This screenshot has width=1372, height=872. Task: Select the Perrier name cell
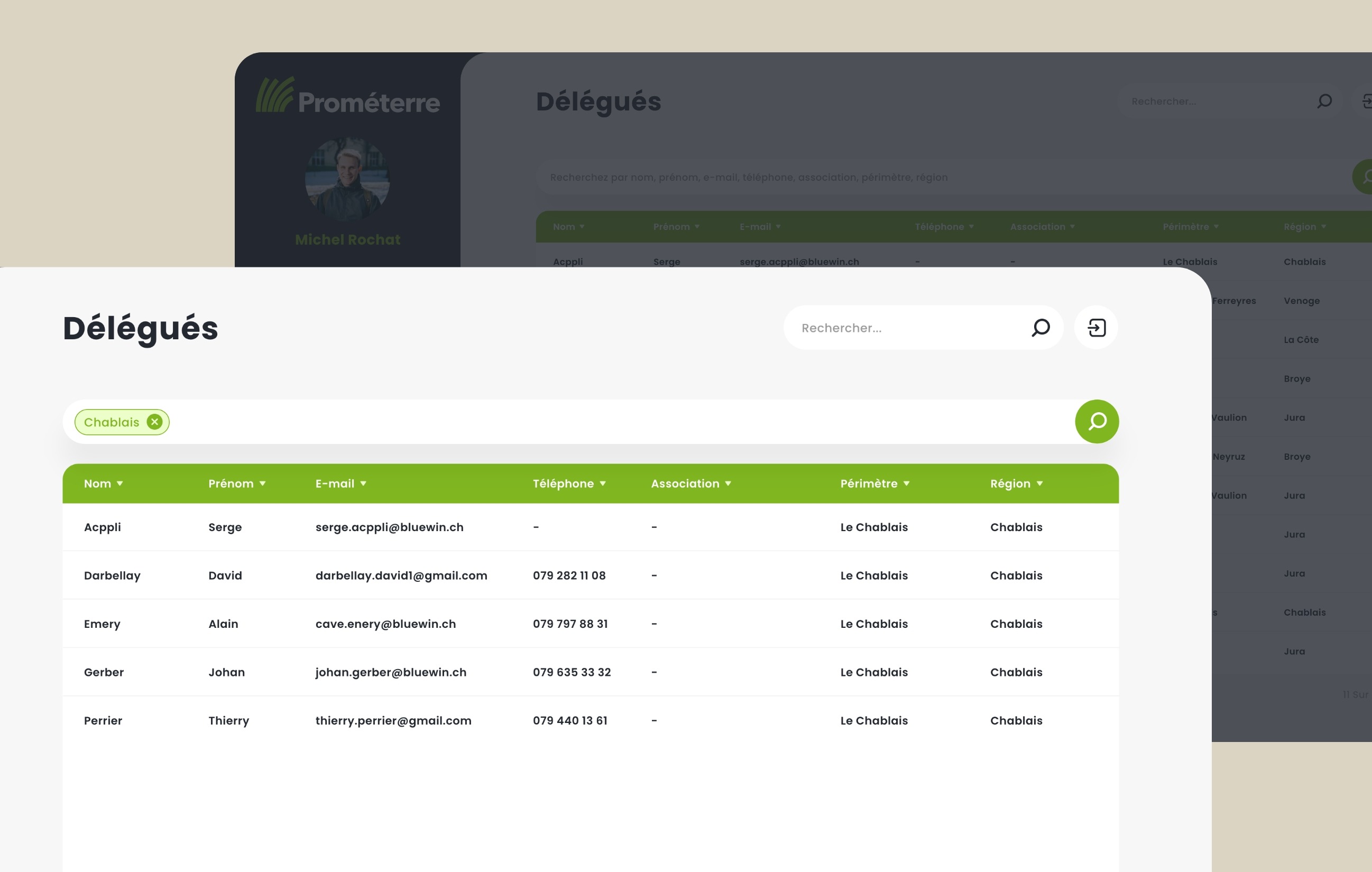(103, 720)
